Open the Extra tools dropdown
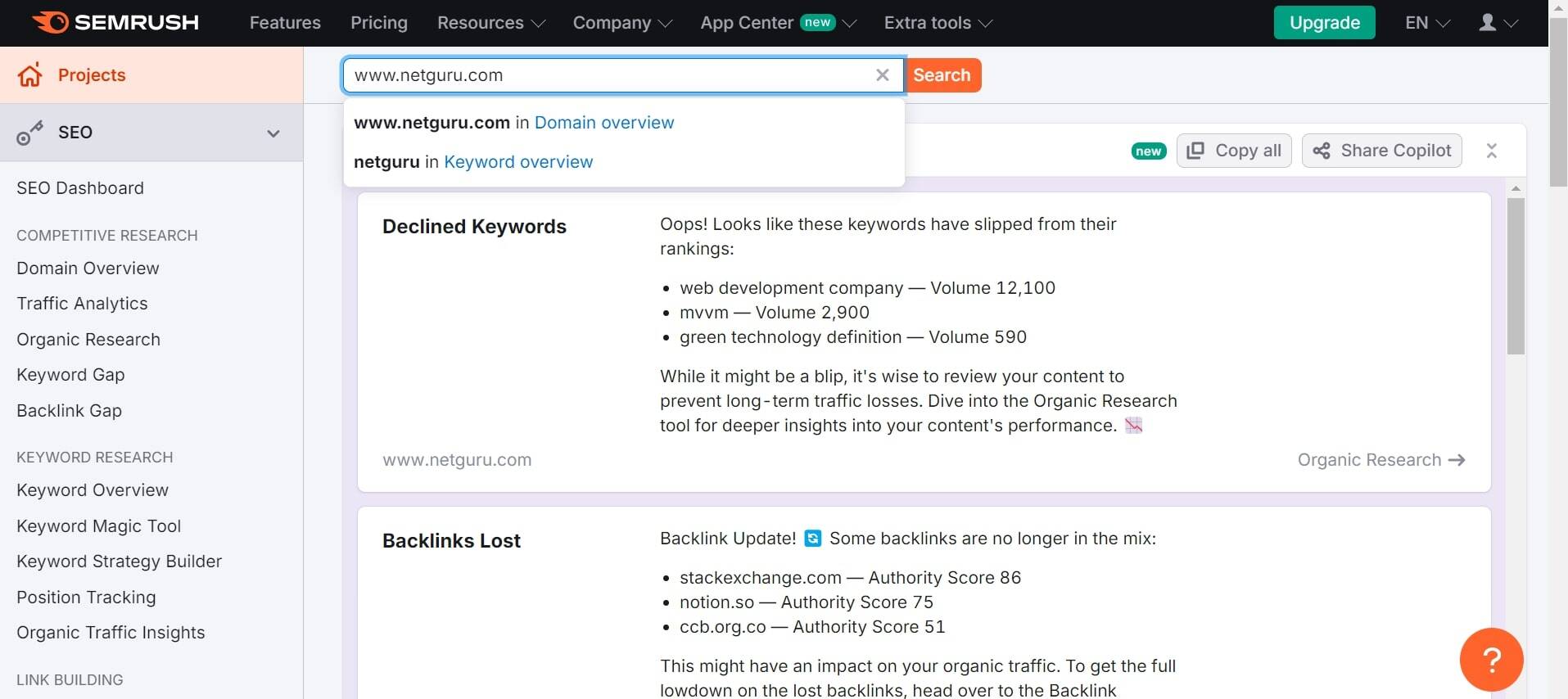 (938, 23)
